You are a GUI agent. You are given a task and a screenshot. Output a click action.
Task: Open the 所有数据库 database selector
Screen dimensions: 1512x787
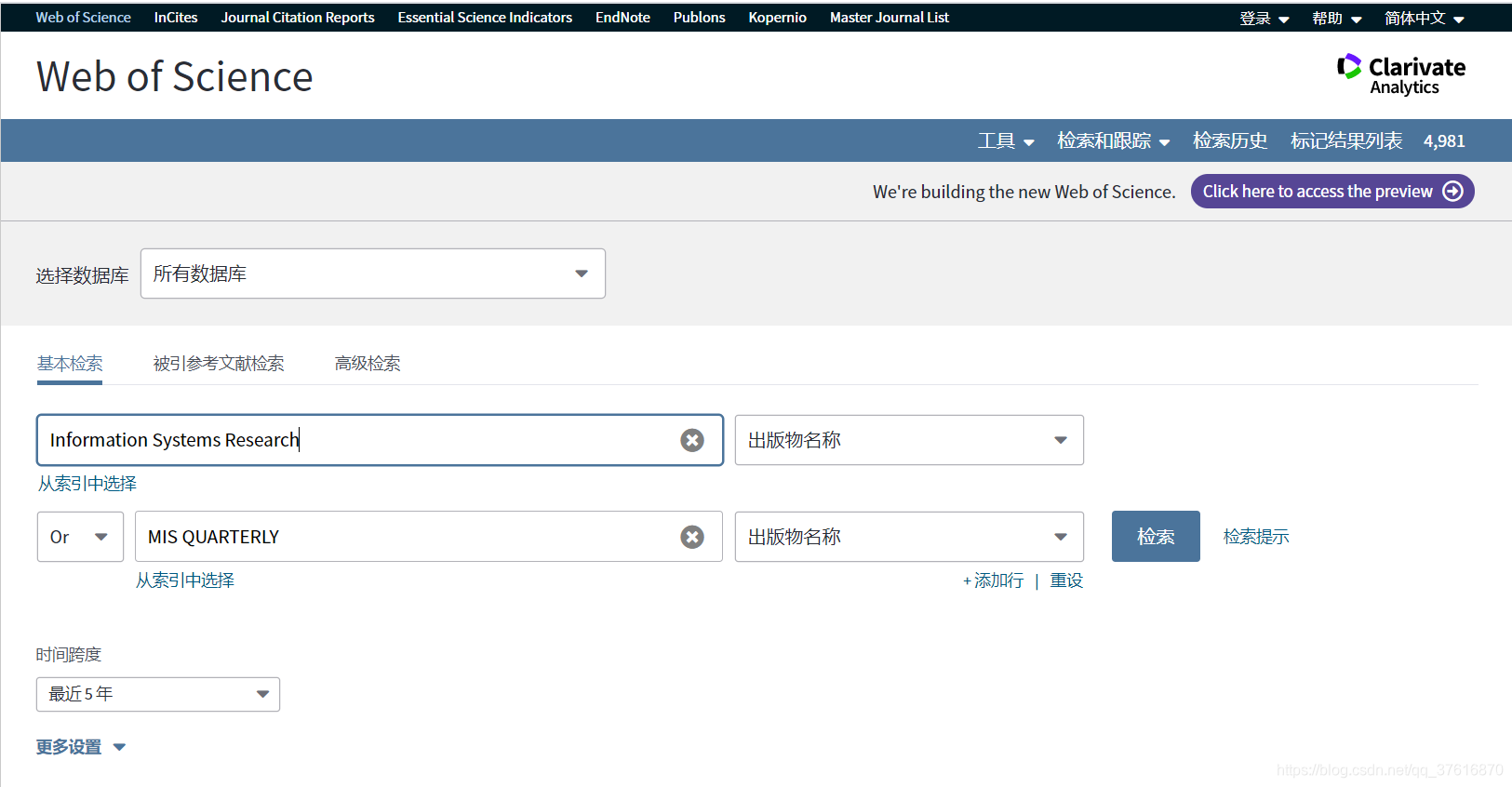click(373, 273)
